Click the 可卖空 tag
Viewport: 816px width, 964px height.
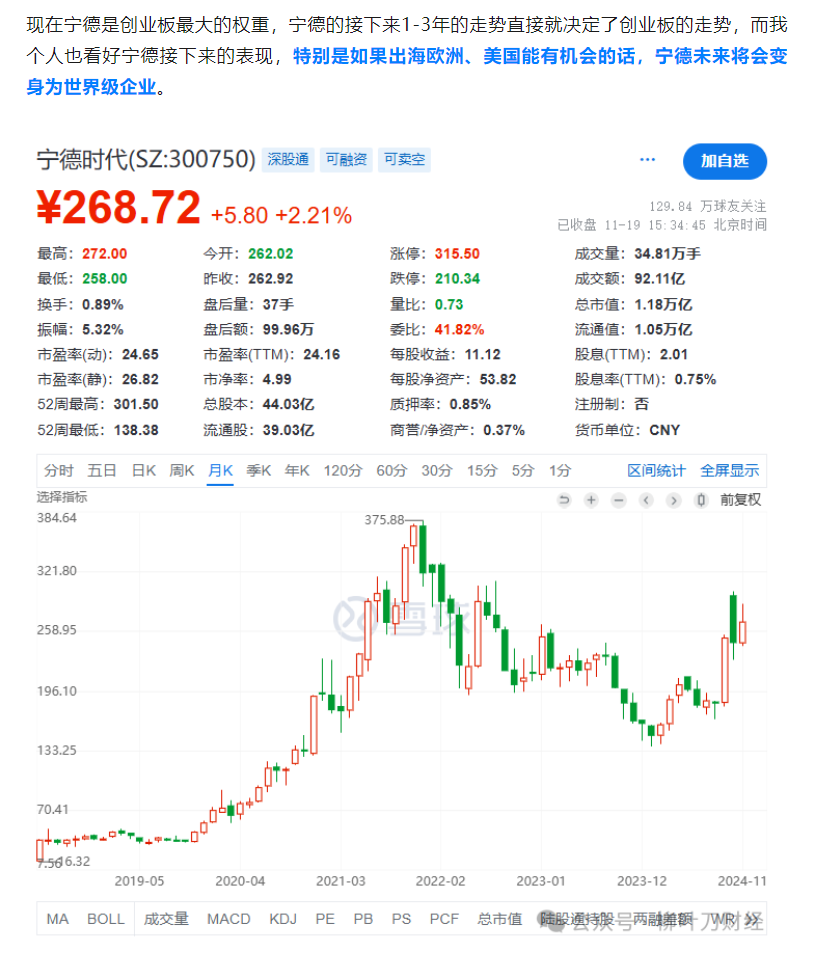[x=404, y=160]
